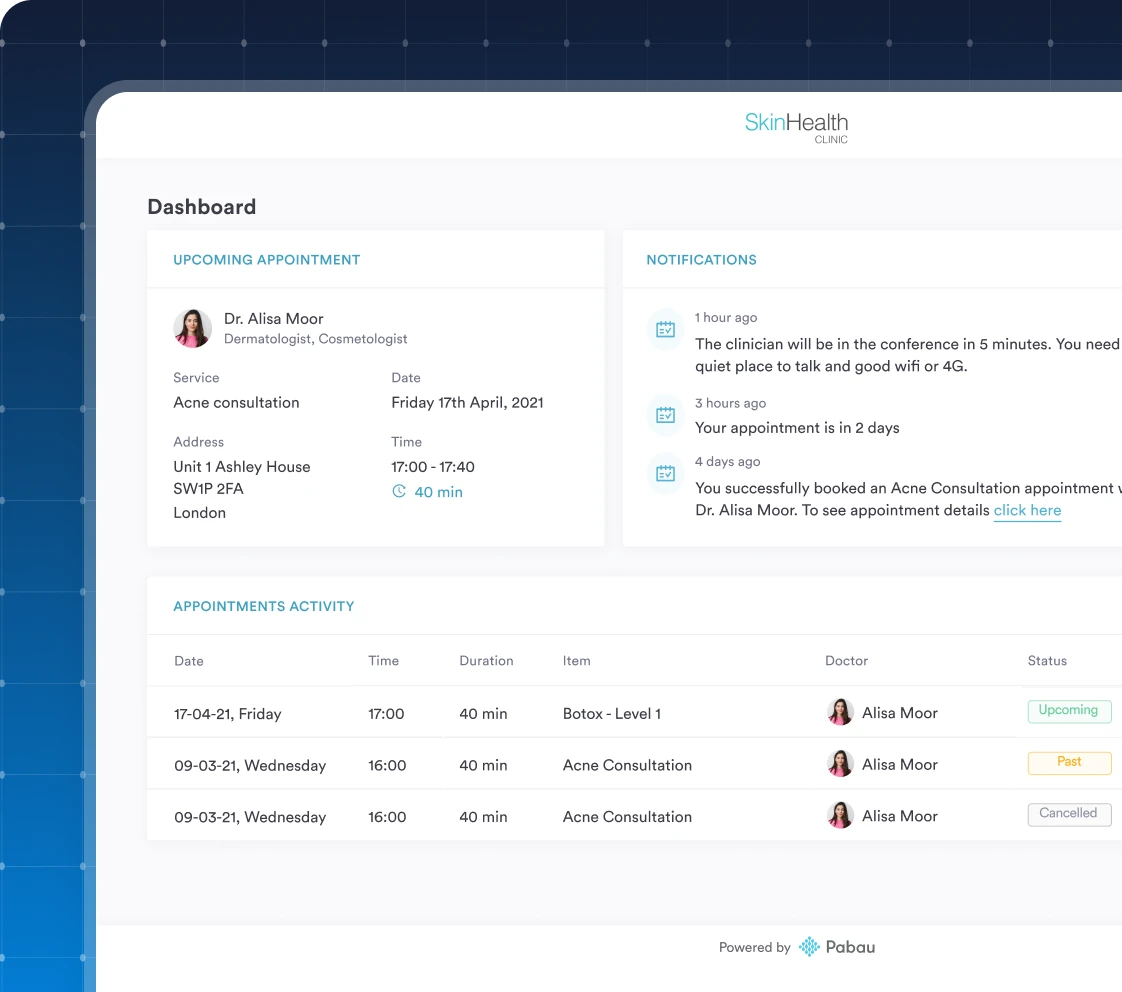Sort by the Date column header

pyautogui.click(x=189, y=661)
